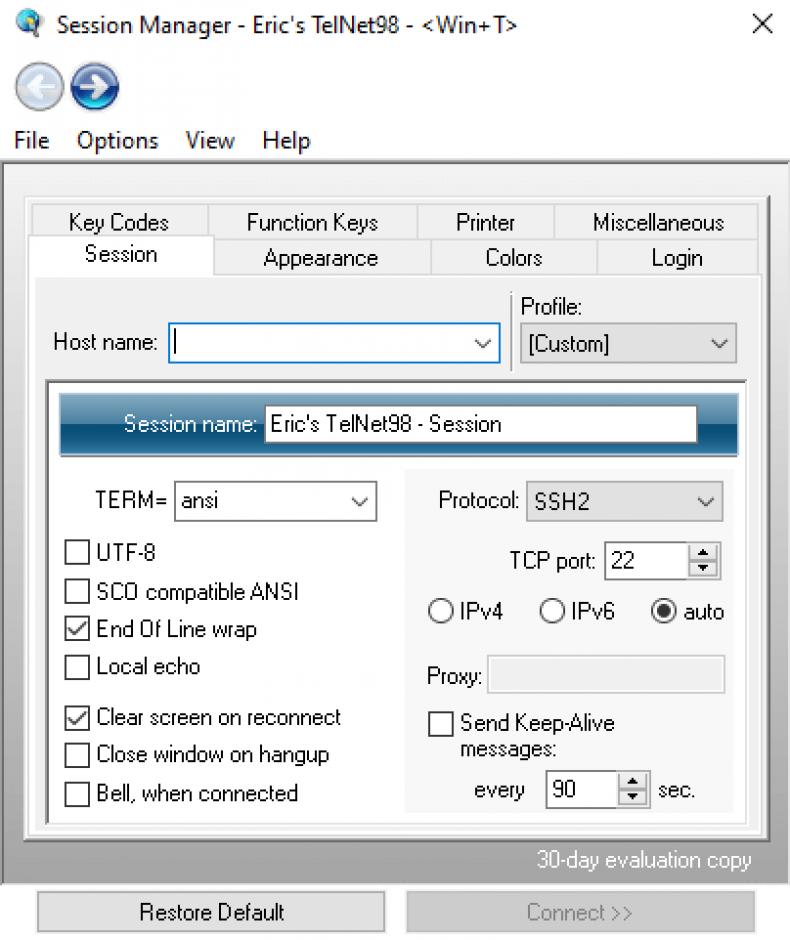Click the keep-alive seconds field showing 90

point(581,790)
